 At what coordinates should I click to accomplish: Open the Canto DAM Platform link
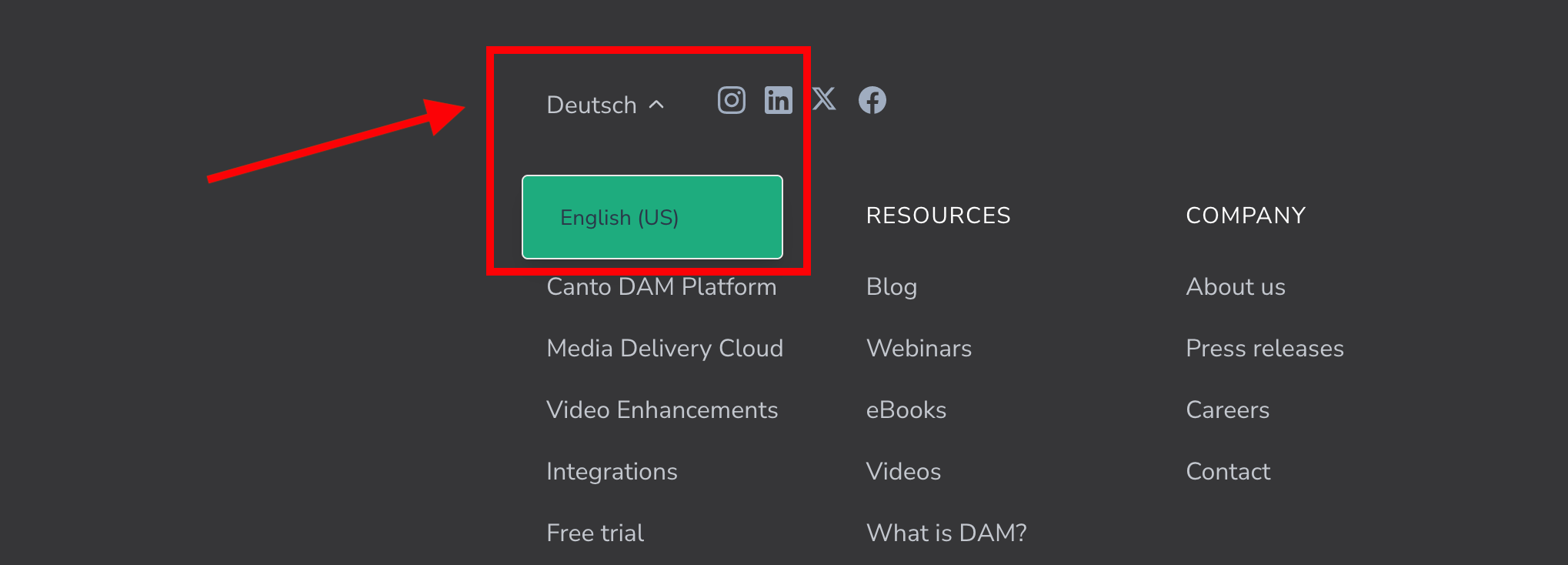[x=662, y=286]
